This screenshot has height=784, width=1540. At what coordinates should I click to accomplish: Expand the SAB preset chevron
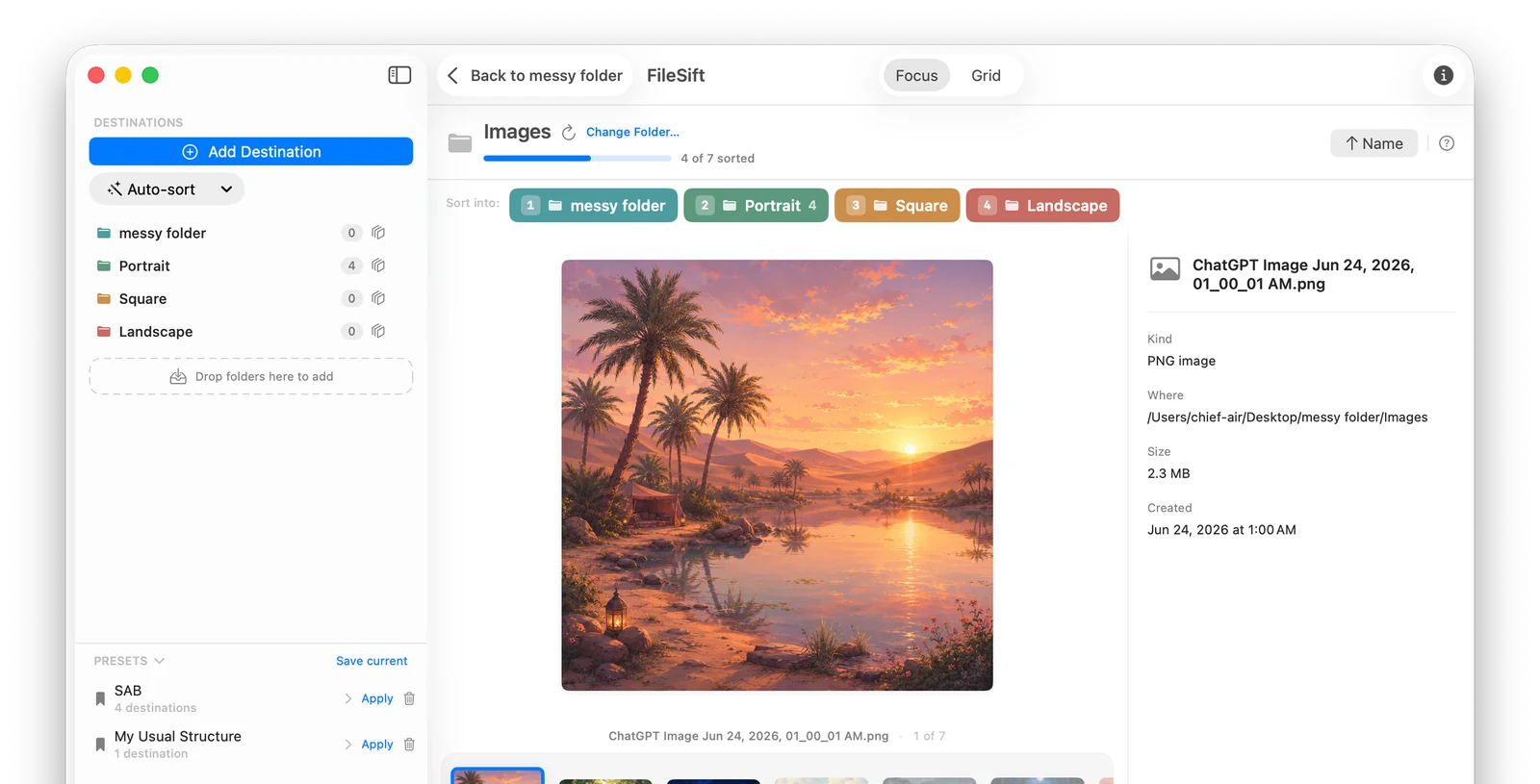point(348,698)
